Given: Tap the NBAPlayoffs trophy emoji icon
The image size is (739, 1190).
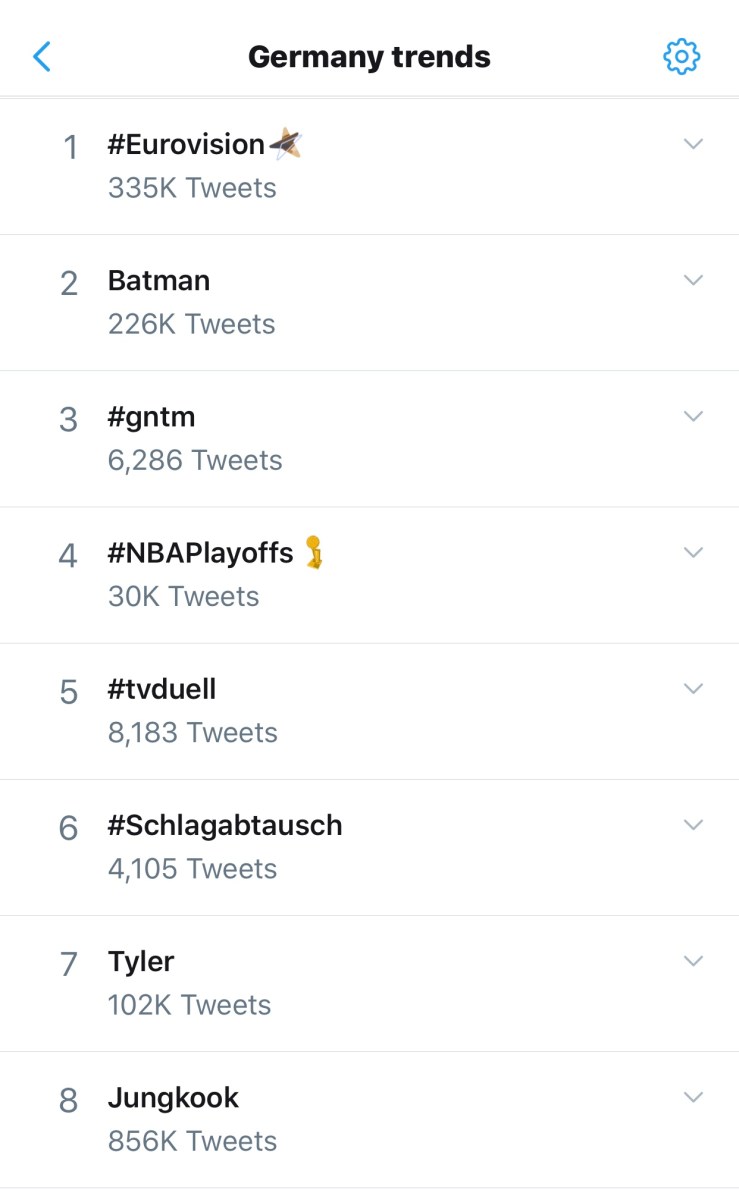Looking at the screenshot, I should pyautogui.click(x=315, y=552).
